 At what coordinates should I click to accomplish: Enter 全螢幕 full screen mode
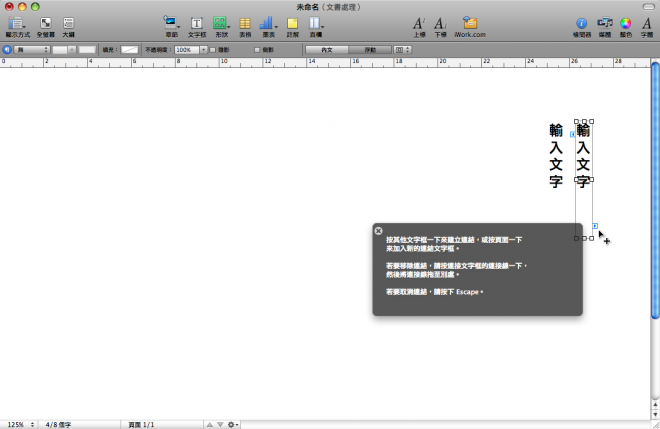tap(45, 23)
